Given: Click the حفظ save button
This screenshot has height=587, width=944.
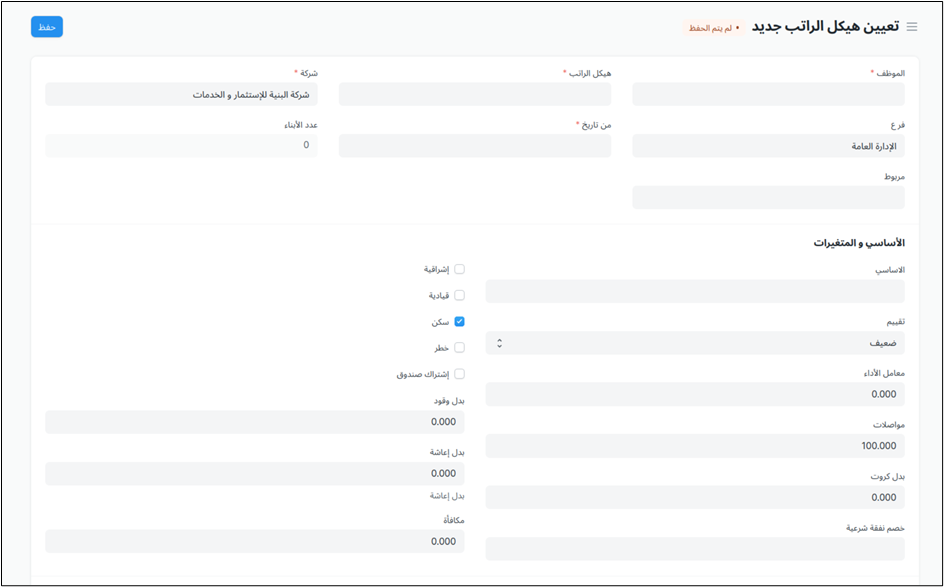Looking at the screenshot, I should pyautogui.click(x=47, y=27).
